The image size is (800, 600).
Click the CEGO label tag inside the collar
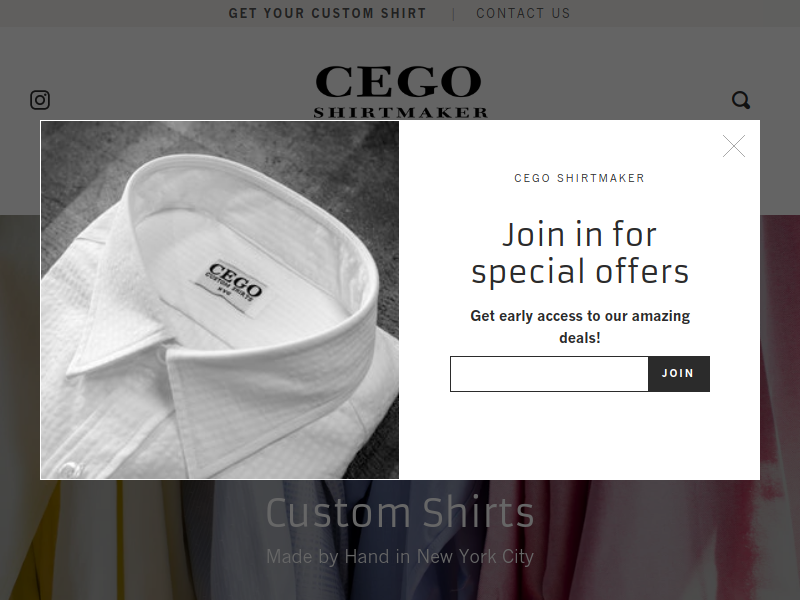234,284
